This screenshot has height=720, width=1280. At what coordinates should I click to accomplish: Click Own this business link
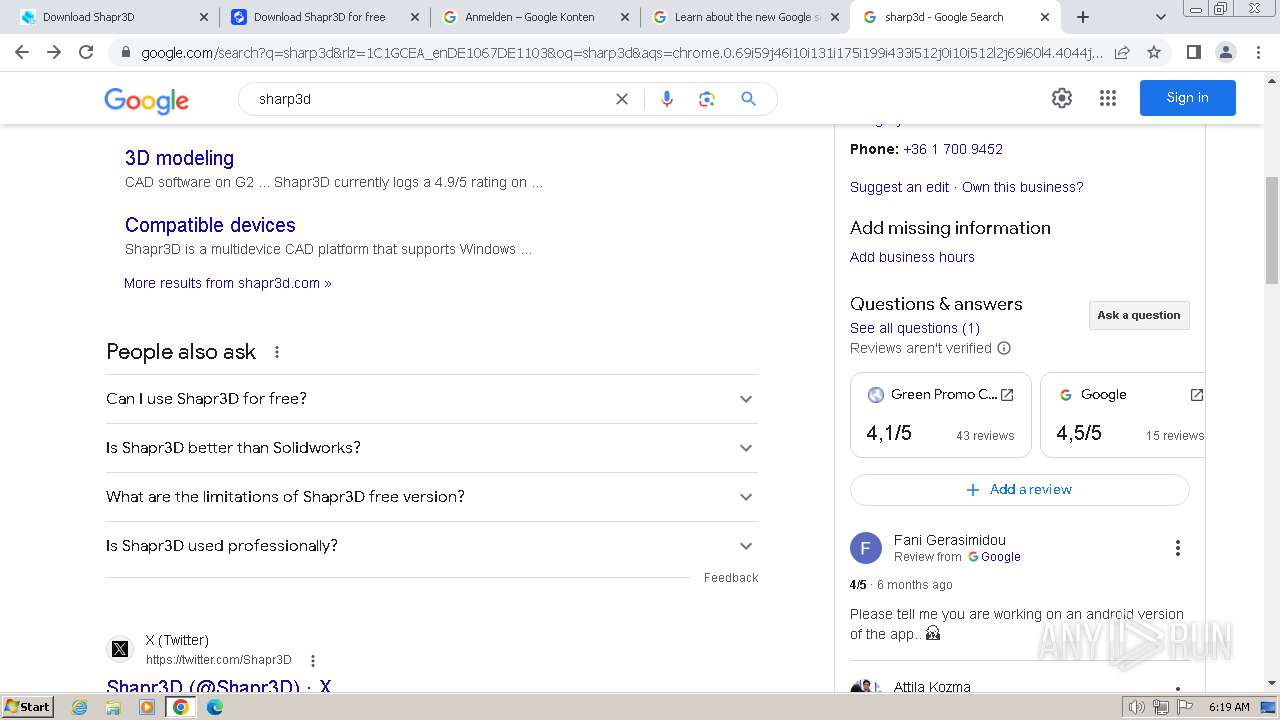(x=1022, y=187)
